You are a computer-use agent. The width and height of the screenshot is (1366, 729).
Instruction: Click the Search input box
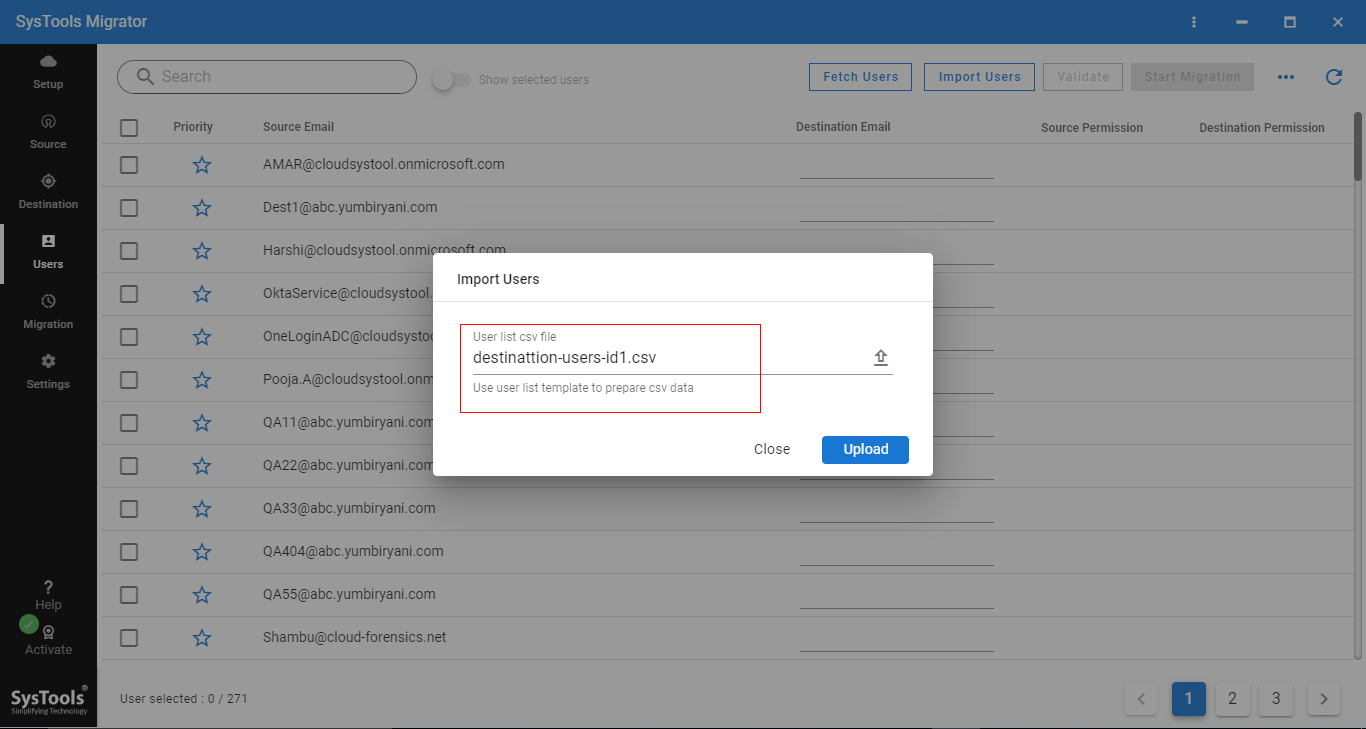266,77
